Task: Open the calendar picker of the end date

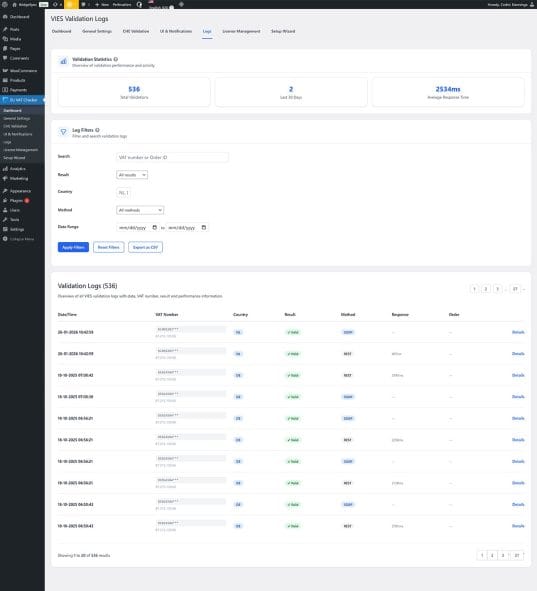Action: point(204,227)
